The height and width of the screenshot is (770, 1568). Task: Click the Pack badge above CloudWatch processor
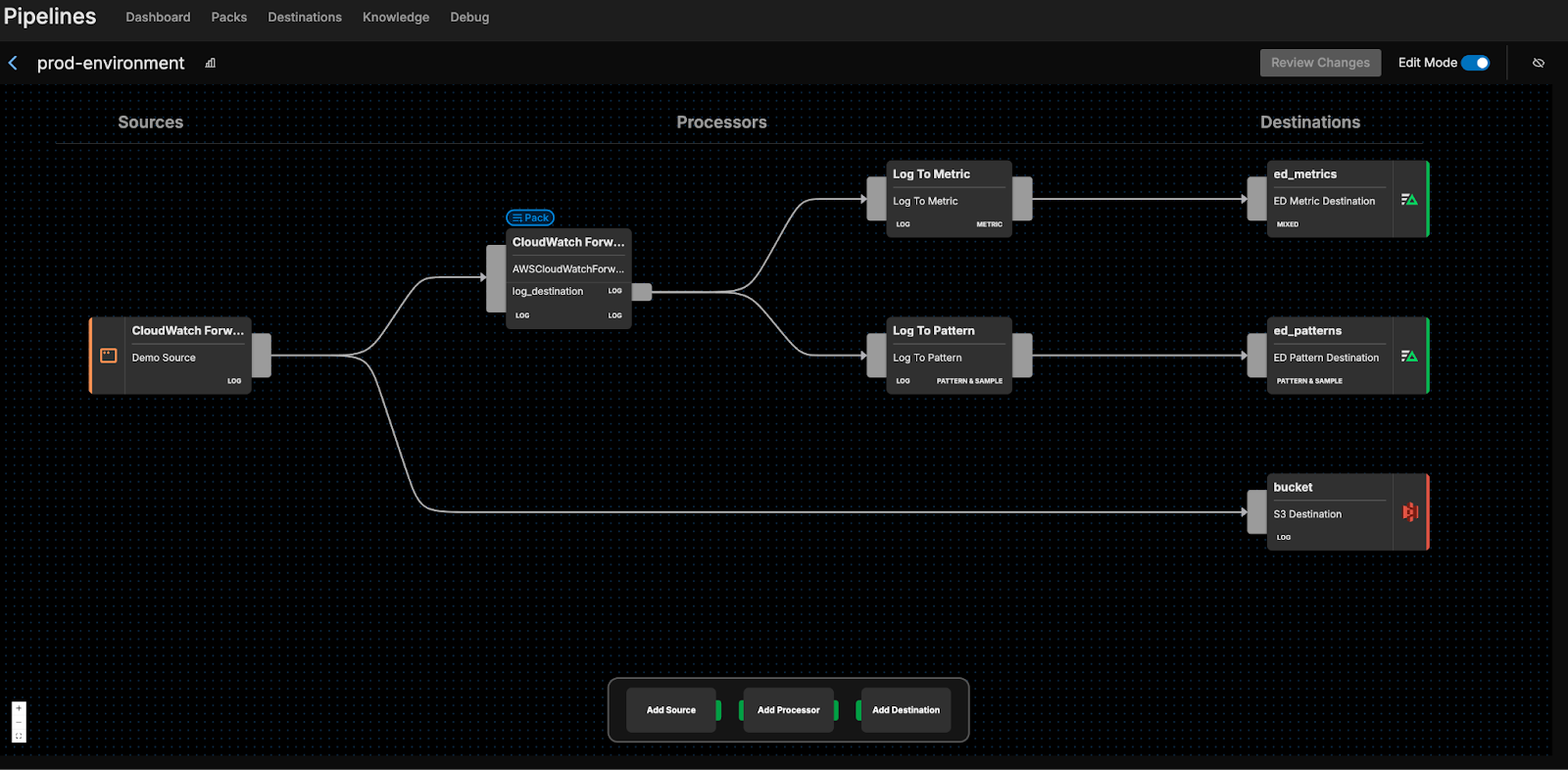[530, 217]
